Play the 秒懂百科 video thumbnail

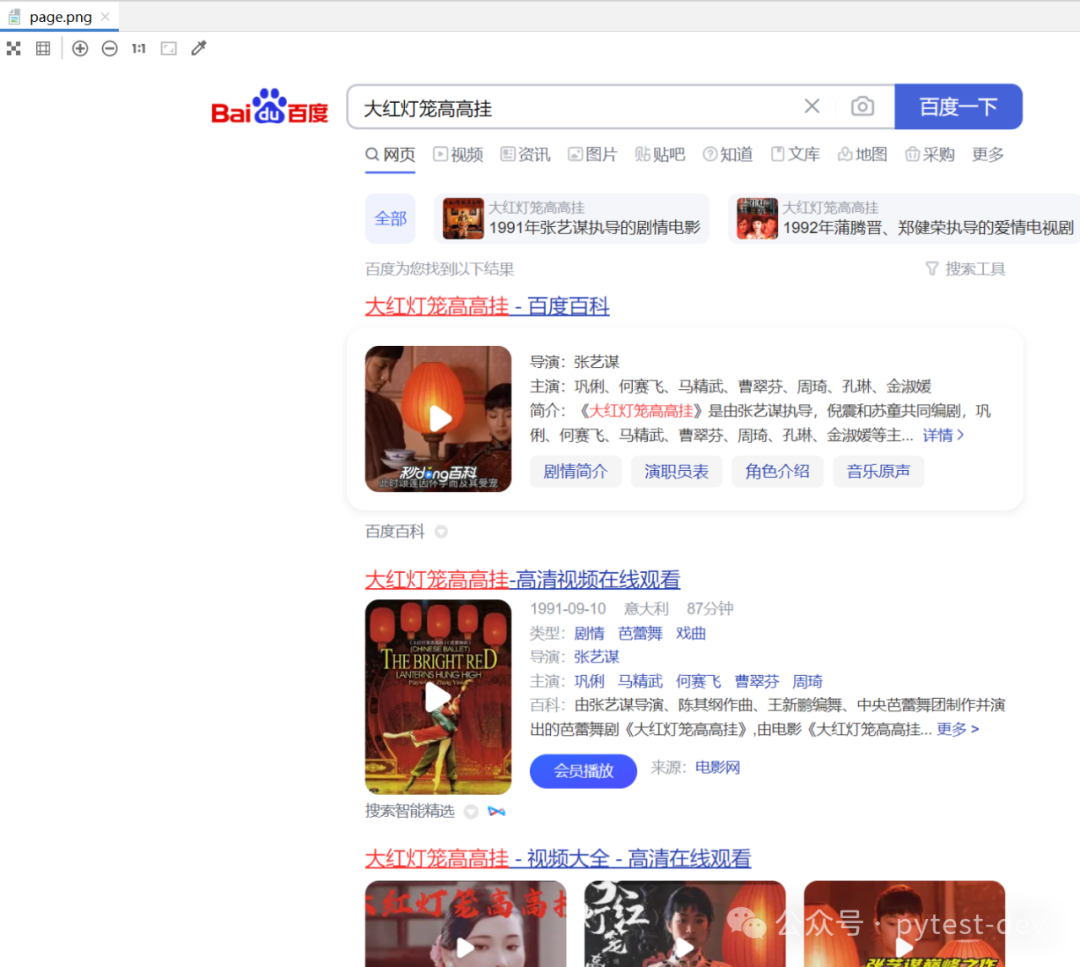pyautogui.click(x=438, y=419)
